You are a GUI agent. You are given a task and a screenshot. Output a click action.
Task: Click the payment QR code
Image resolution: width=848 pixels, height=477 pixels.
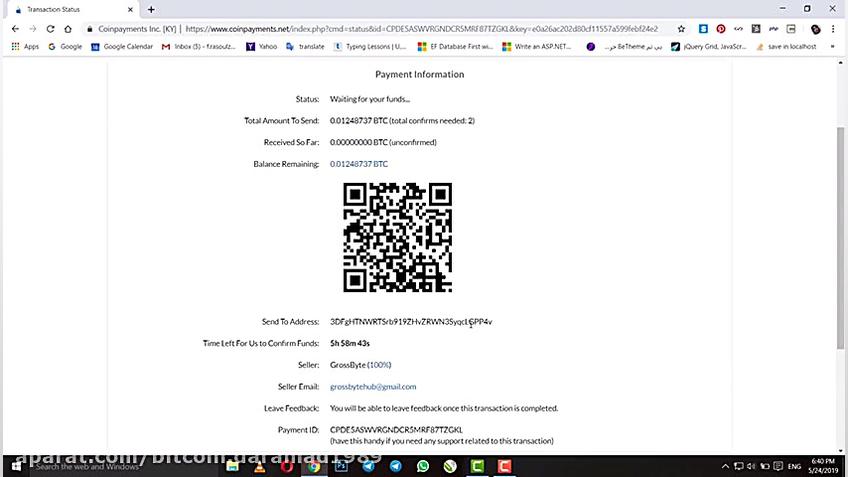click(398, 237)
